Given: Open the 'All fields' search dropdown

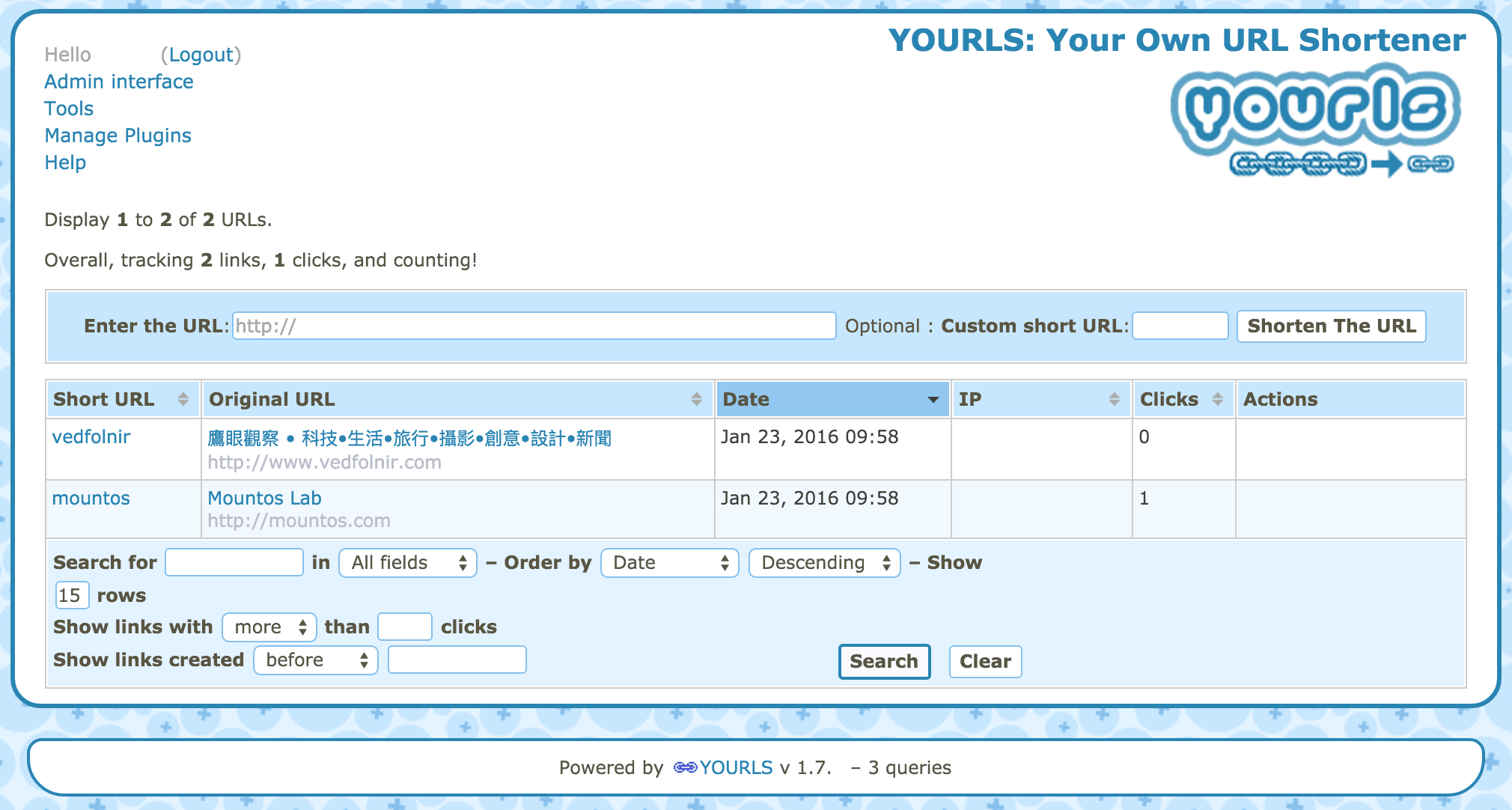Looking at the screenshot, I should pos(408,563).
